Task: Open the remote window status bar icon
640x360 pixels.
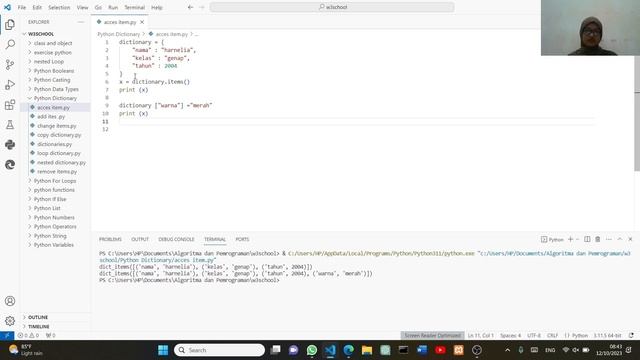Action: point(7,336)
